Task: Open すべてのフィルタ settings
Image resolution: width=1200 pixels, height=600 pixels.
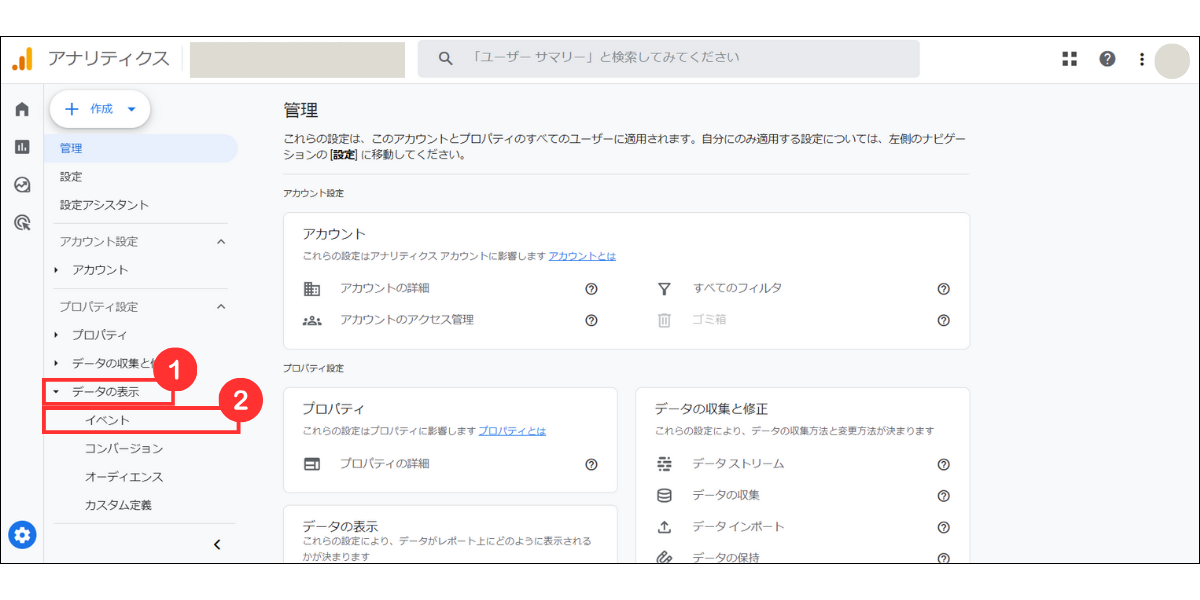Action: [x=738, y=289]
